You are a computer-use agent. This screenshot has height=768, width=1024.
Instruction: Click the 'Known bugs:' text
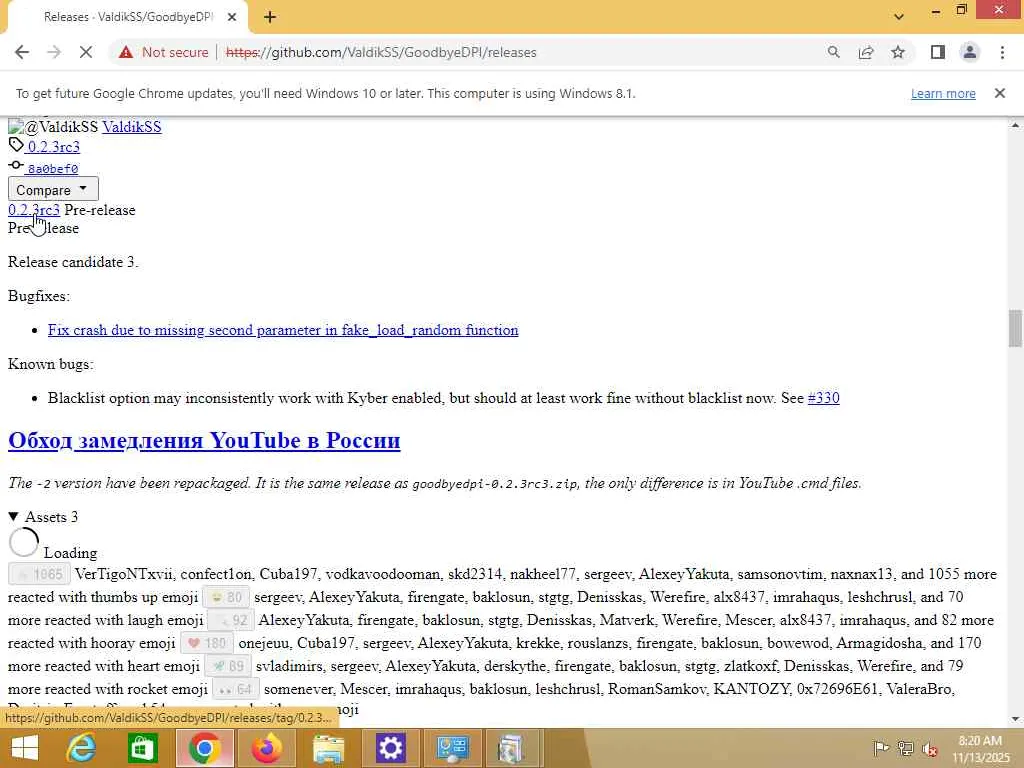tap(50, 364)
